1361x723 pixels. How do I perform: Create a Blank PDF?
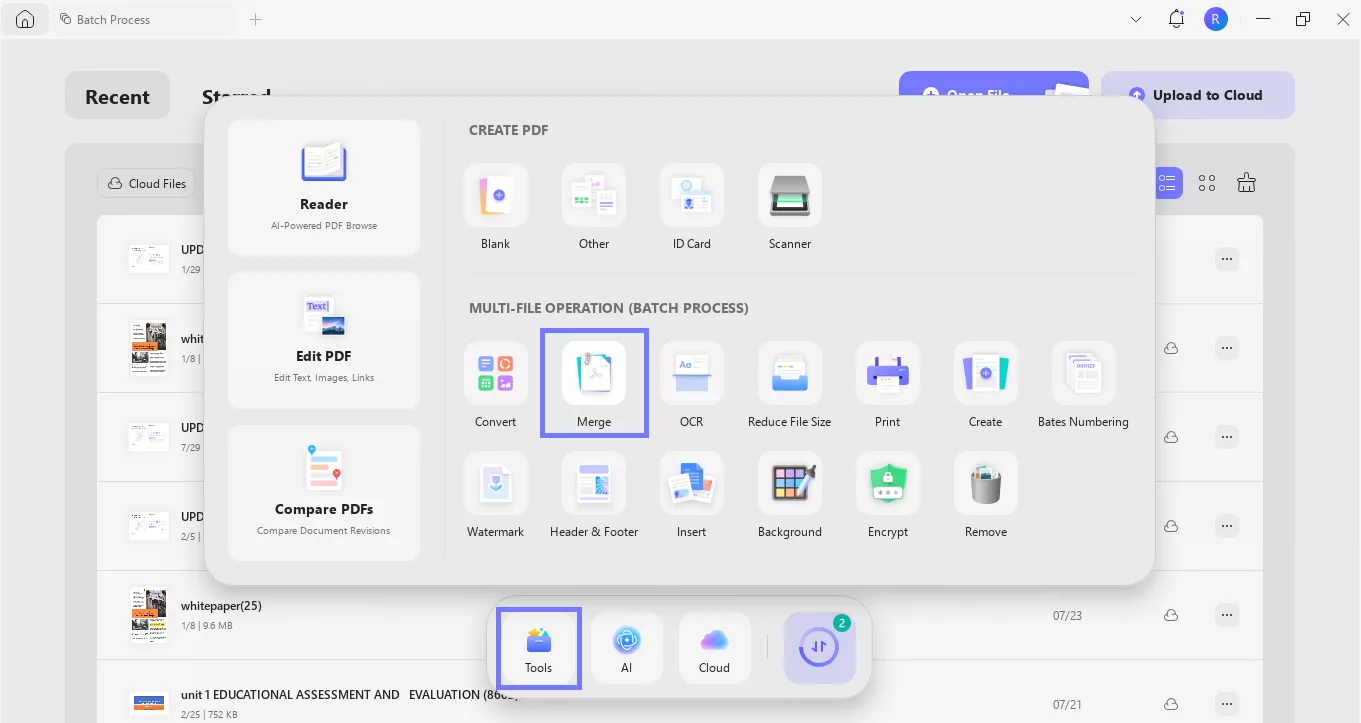495,203
